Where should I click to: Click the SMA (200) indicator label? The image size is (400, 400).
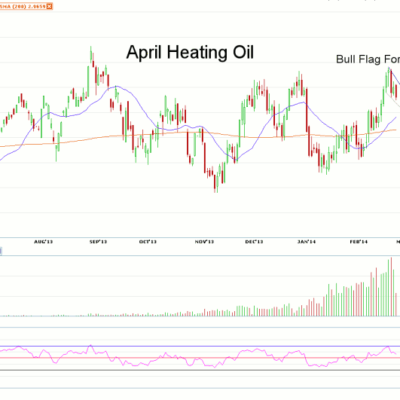point(23,6)
